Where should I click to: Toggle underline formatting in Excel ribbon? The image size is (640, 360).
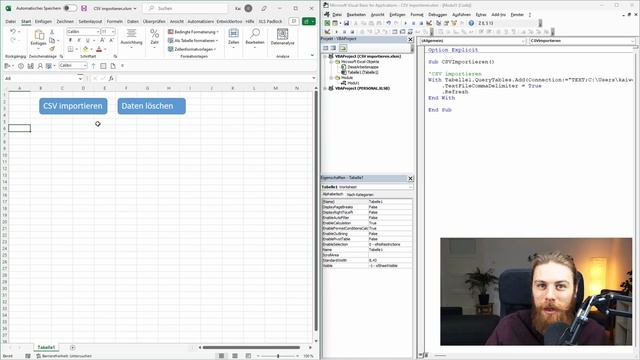pyautogui.click(x=87, y=40)
